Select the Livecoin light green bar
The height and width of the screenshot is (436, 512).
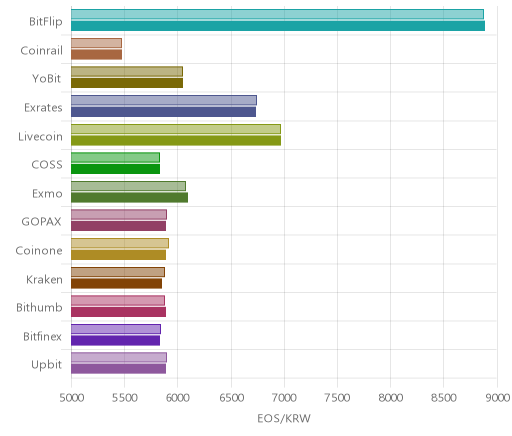point(176,129)
